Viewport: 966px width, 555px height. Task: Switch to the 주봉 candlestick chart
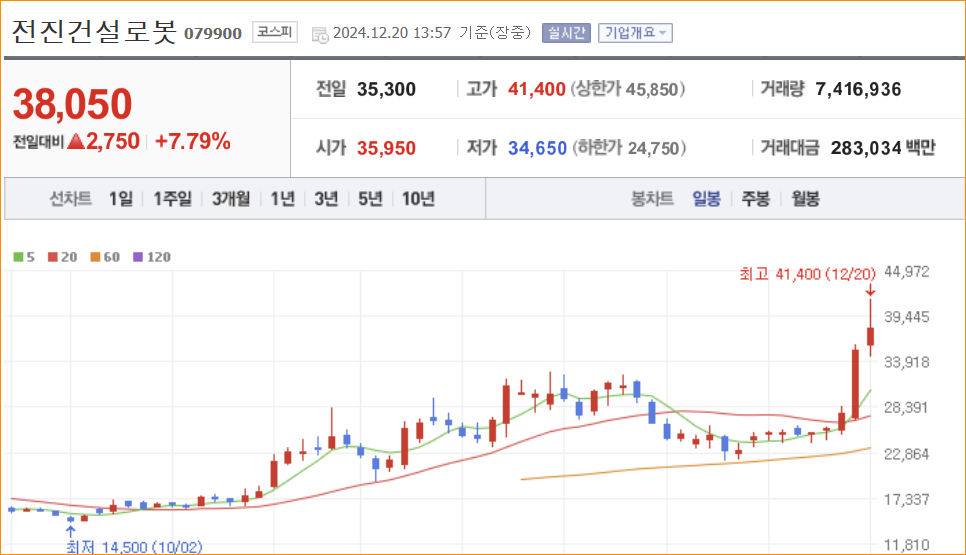point(755,198)
